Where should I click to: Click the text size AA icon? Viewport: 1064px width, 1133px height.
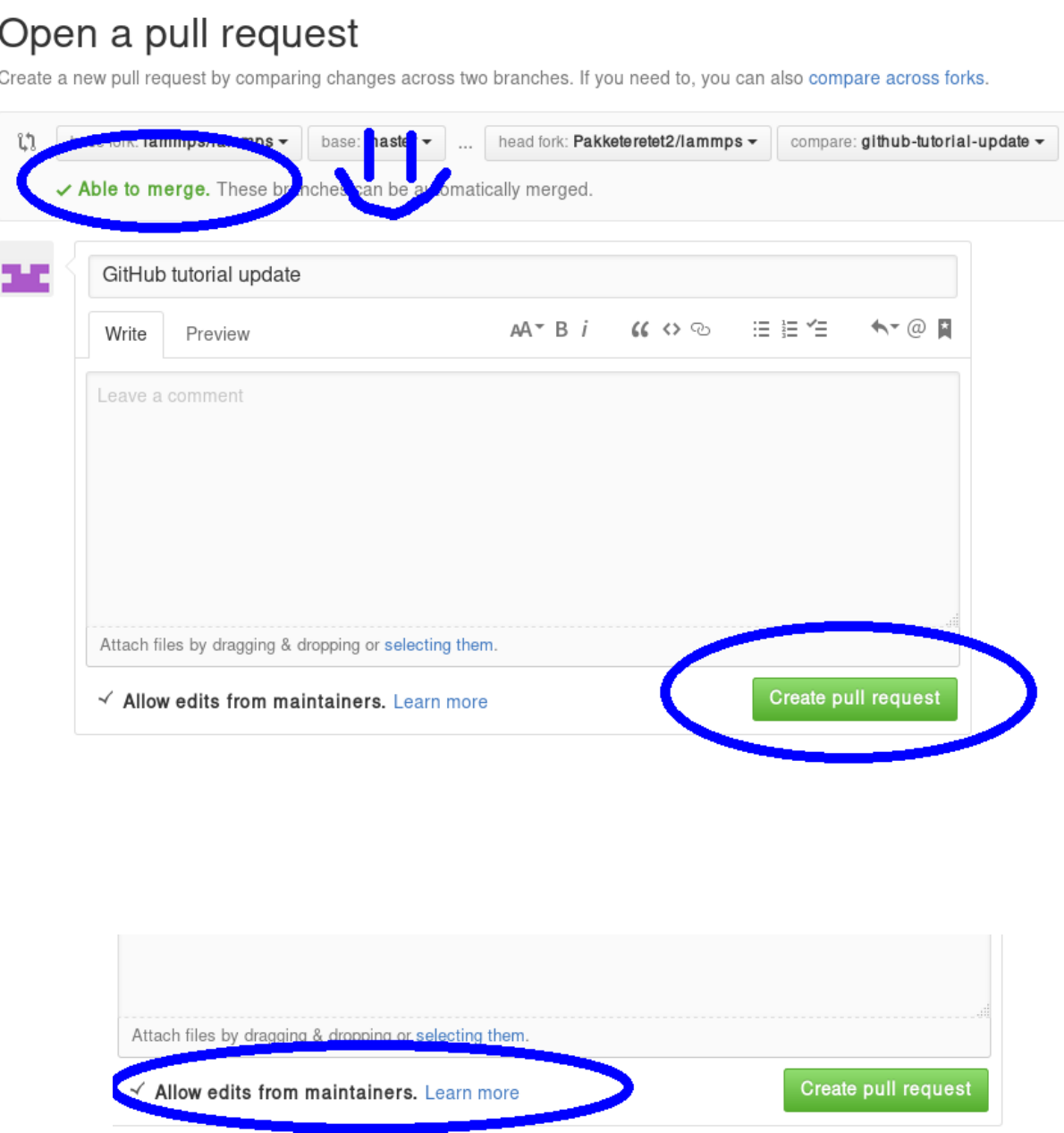coord(527,329)
